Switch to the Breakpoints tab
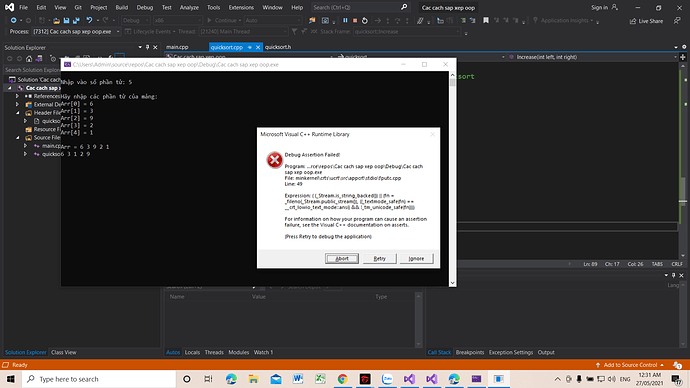 [x=470, y=352]
